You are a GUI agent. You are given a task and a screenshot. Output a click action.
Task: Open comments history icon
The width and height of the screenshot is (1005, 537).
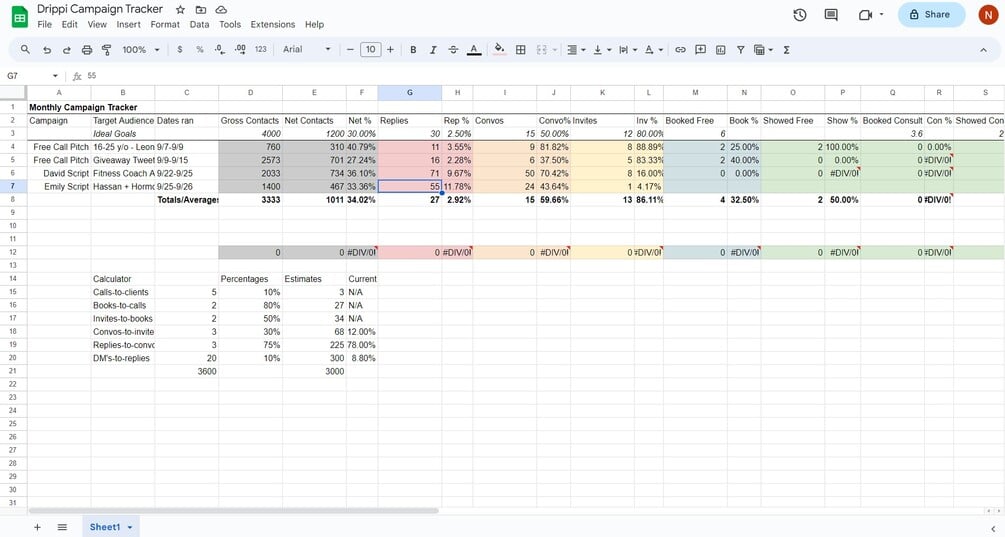[831, 14]
